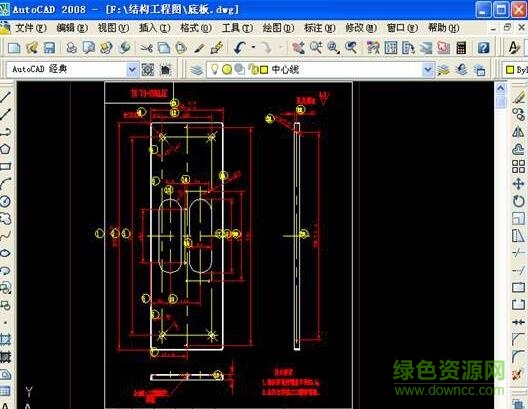Select the Ellipse draw tool
The image size is (528, 409).
[6, 253]
